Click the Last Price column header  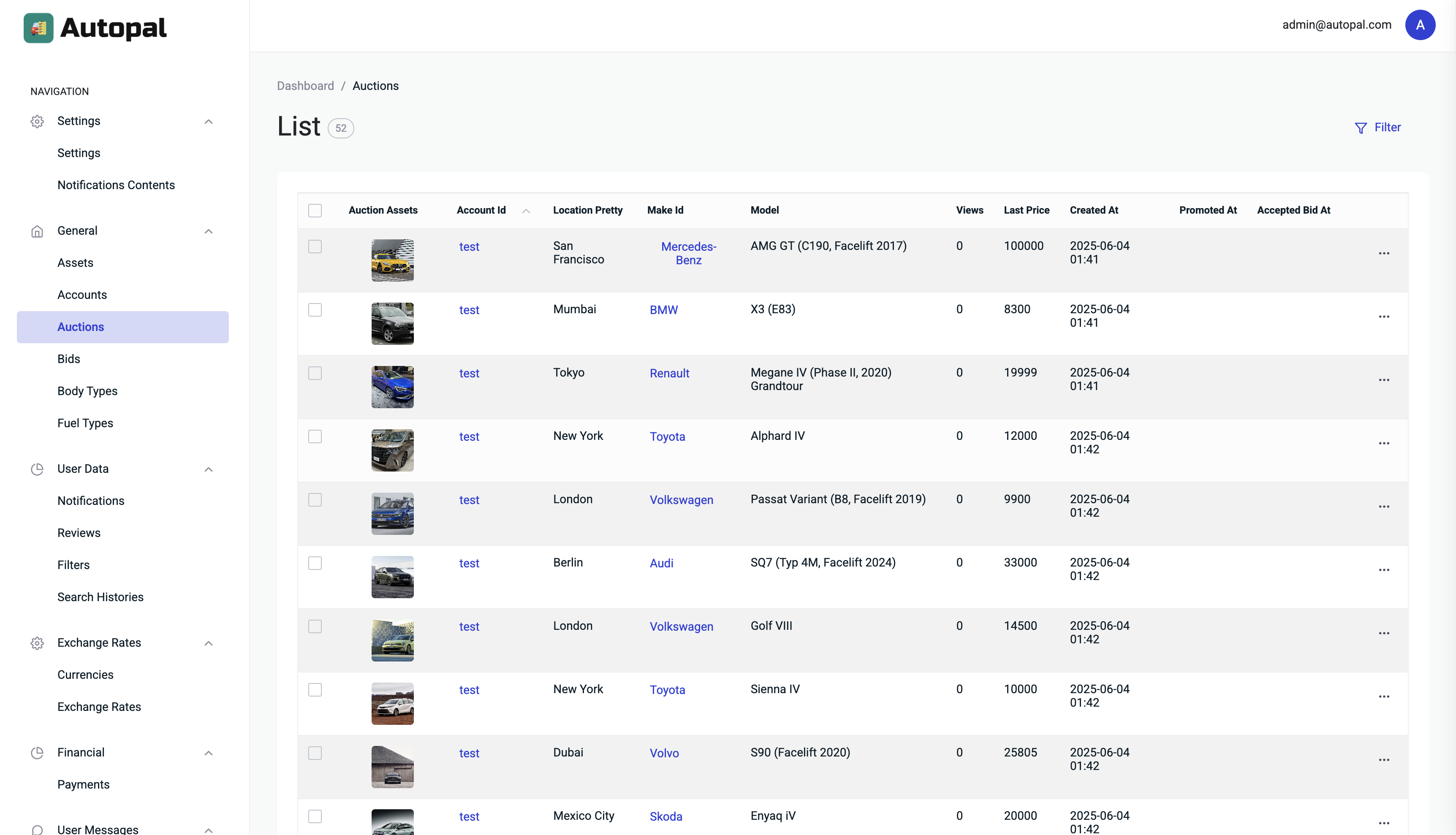(x=1026, y=211)
